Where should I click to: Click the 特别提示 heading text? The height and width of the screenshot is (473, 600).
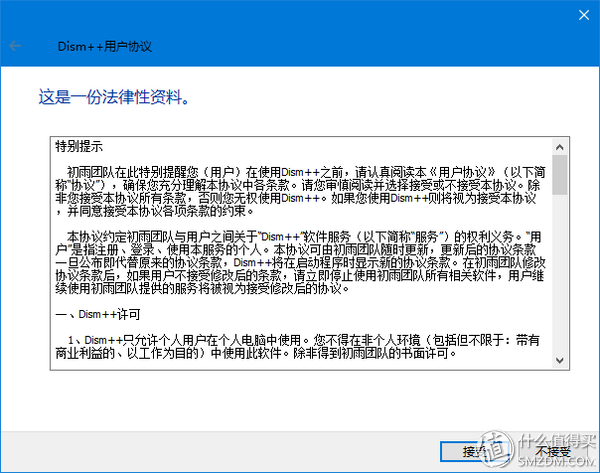(x=79, y=146)
